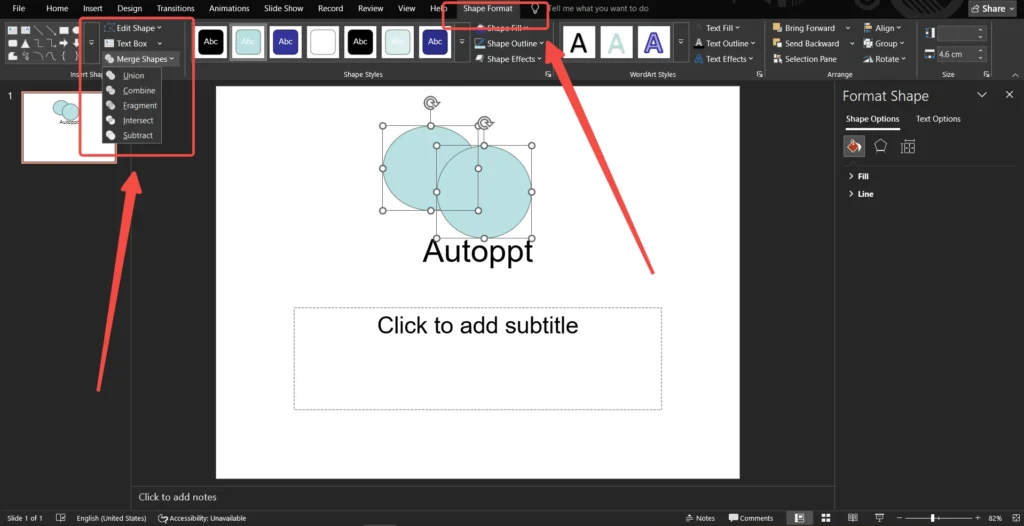The image size is (1024, 526).
Task: Toggle the Notes button in status bar
Action: pyautogui.click(x=700, y=518)
